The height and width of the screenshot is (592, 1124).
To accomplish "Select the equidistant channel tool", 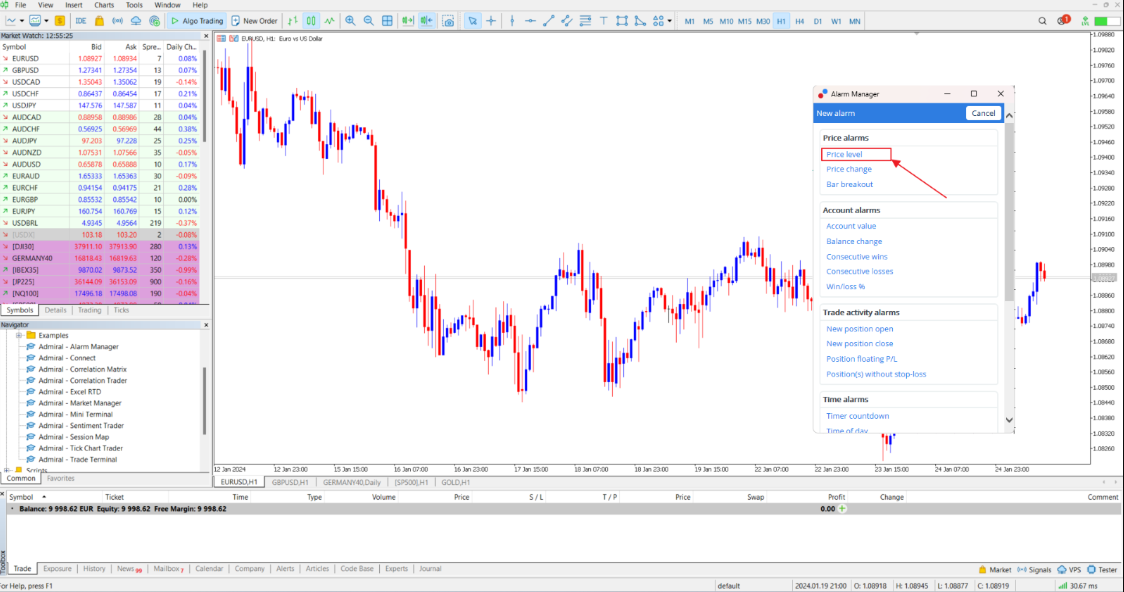I will tap(566, 21).
